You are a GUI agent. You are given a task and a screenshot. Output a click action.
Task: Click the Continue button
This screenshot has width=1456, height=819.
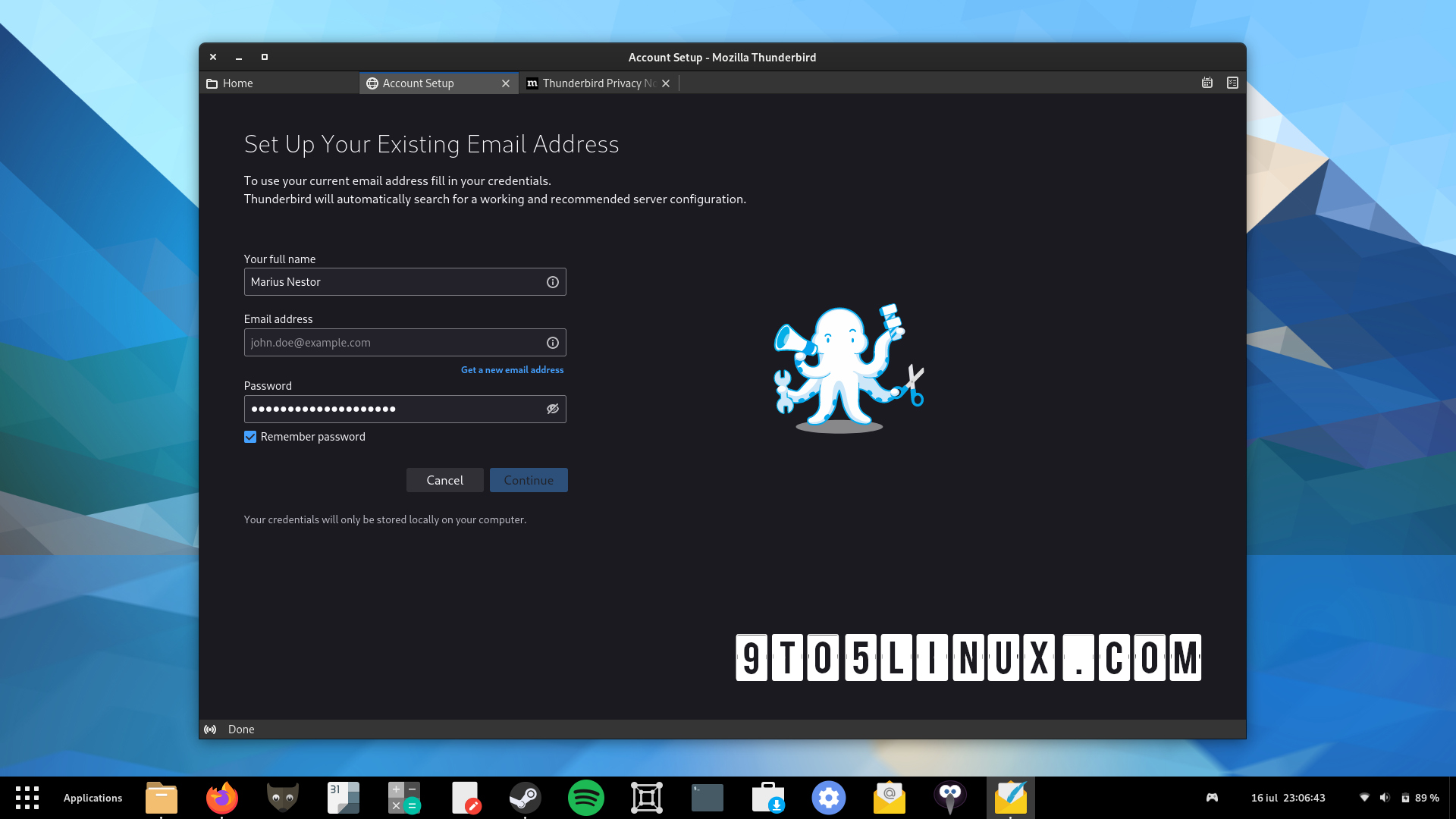pos(529,480)
